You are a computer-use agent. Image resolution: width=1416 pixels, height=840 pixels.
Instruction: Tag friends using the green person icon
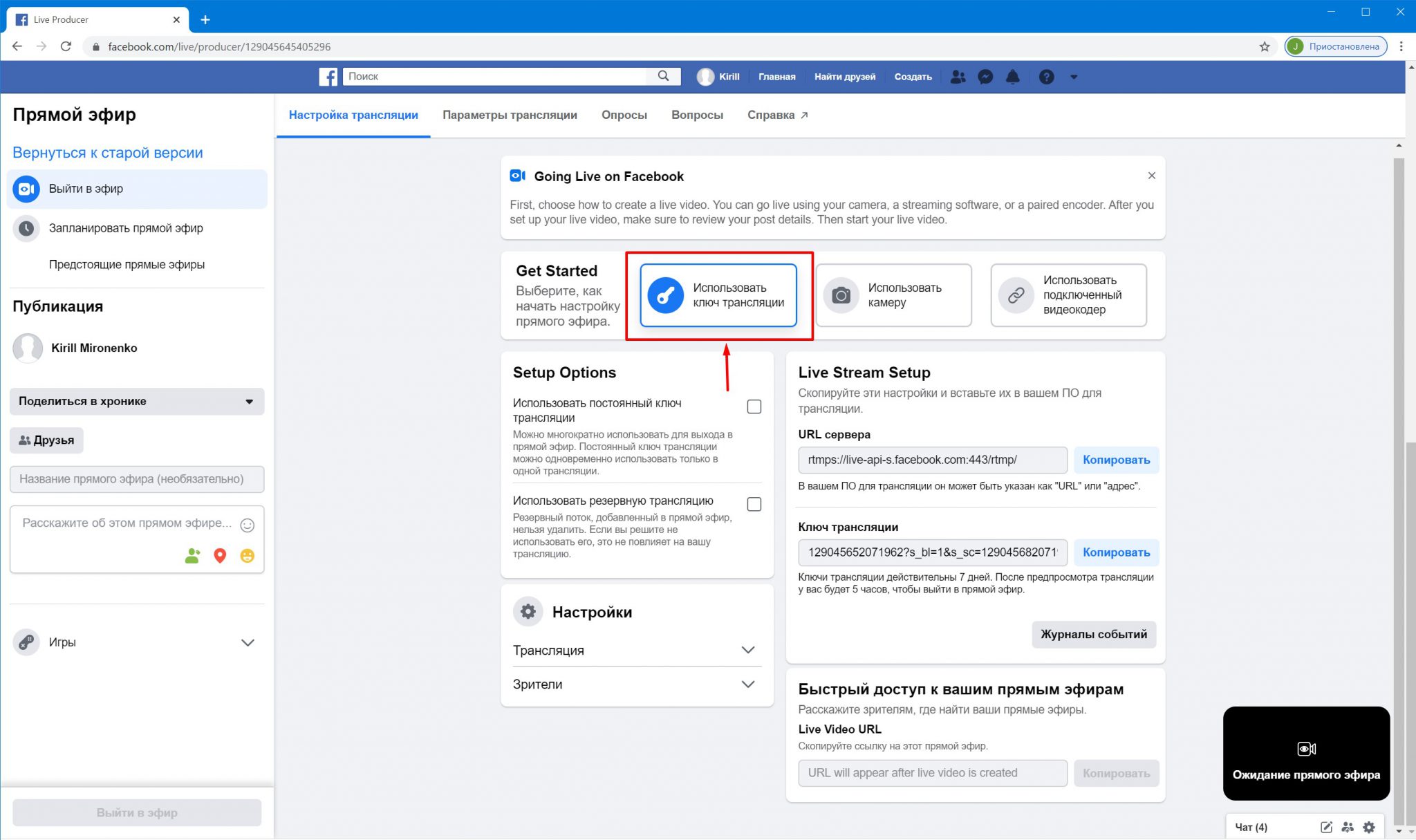click(191, 556)
